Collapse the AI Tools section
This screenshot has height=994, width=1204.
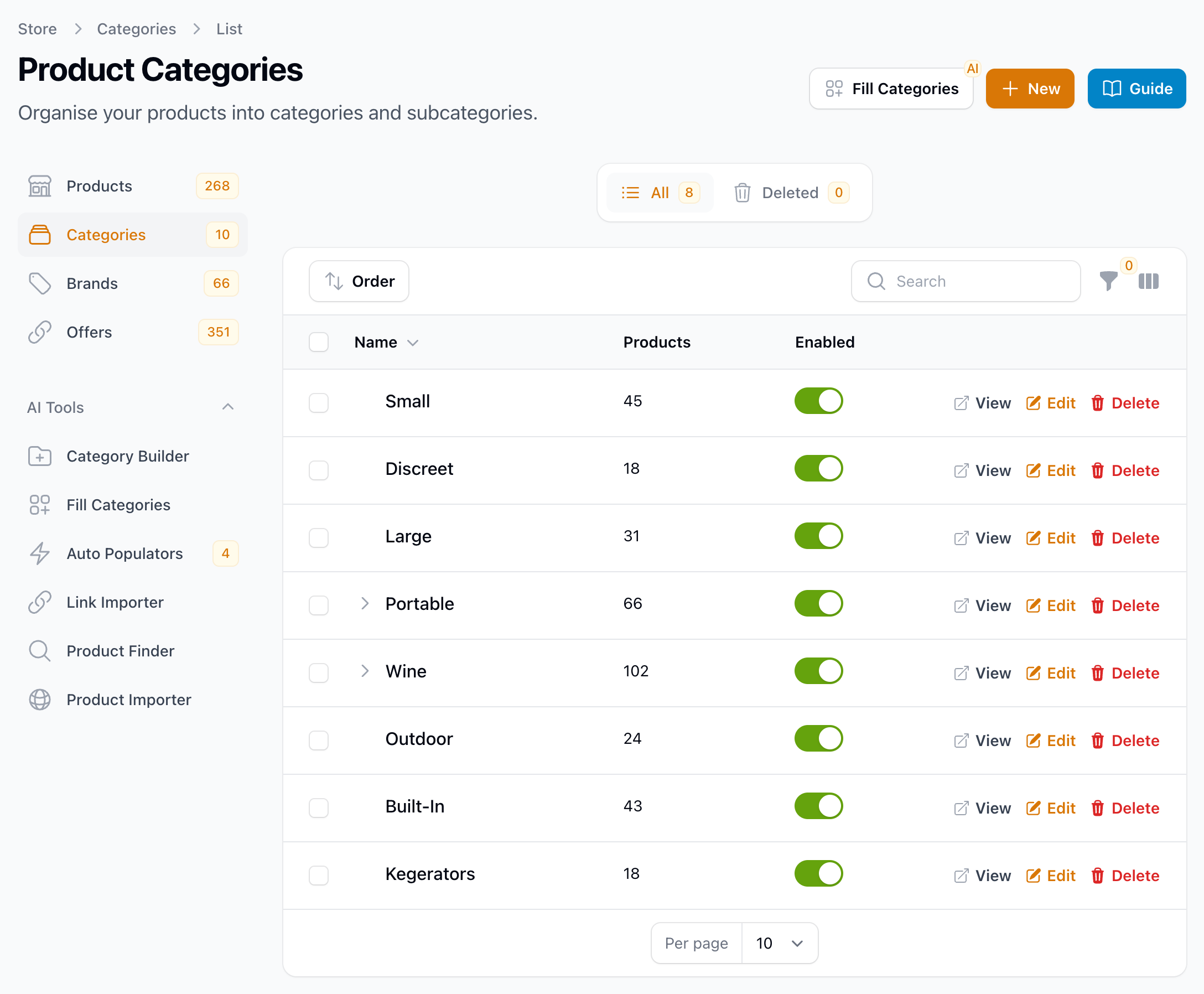228,407
